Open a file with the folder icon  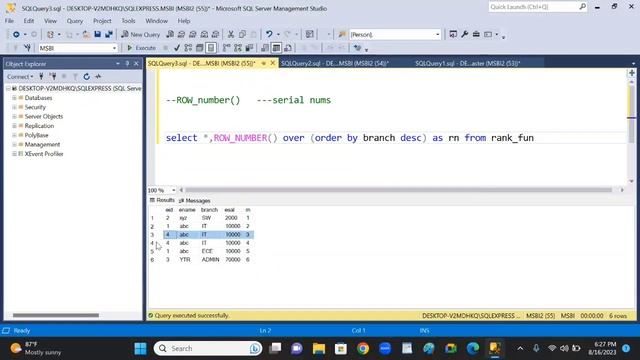point(86,34)
